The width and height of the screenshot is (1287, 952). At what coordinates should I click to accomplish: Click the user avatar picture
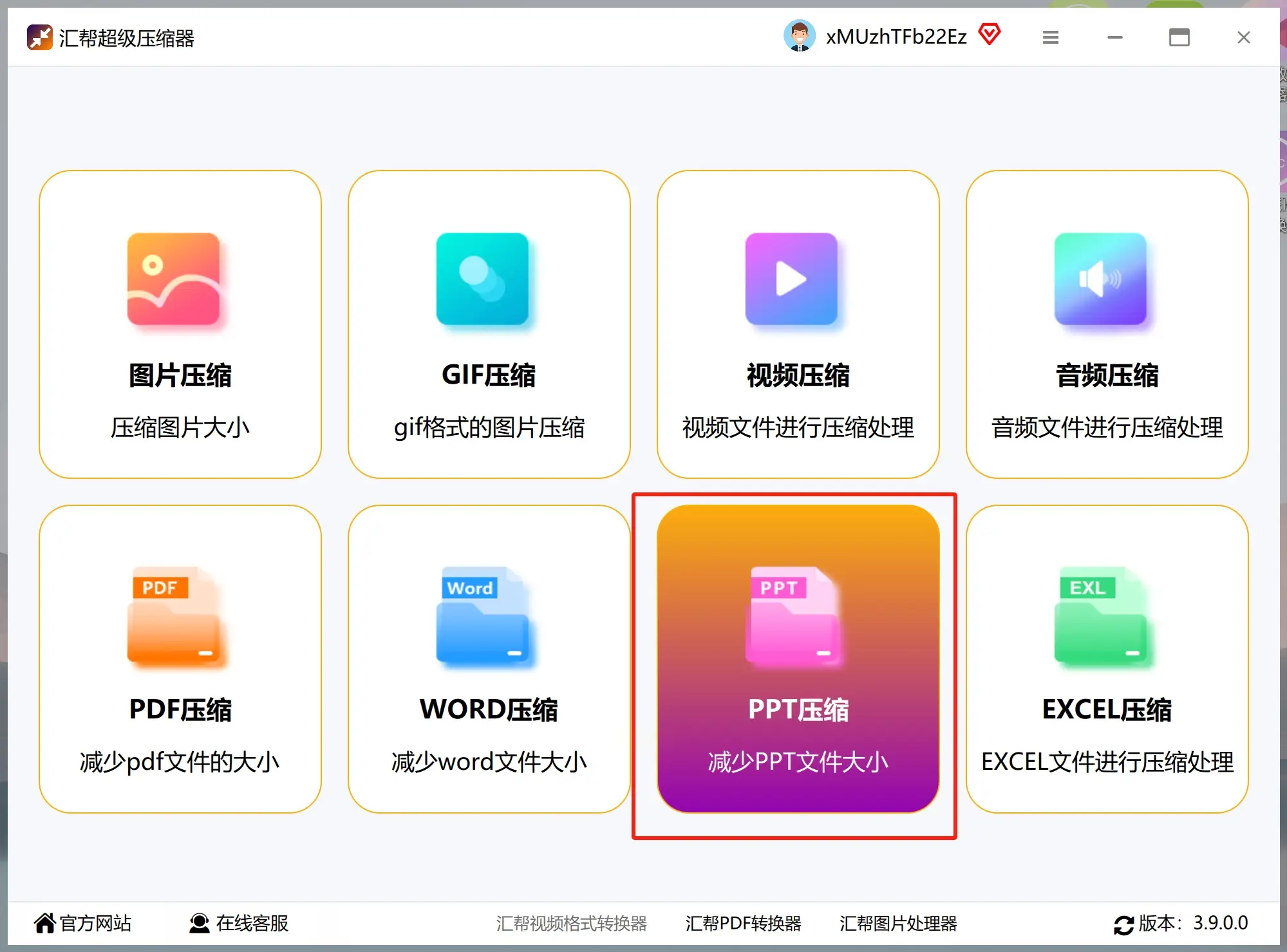(800, 35)
